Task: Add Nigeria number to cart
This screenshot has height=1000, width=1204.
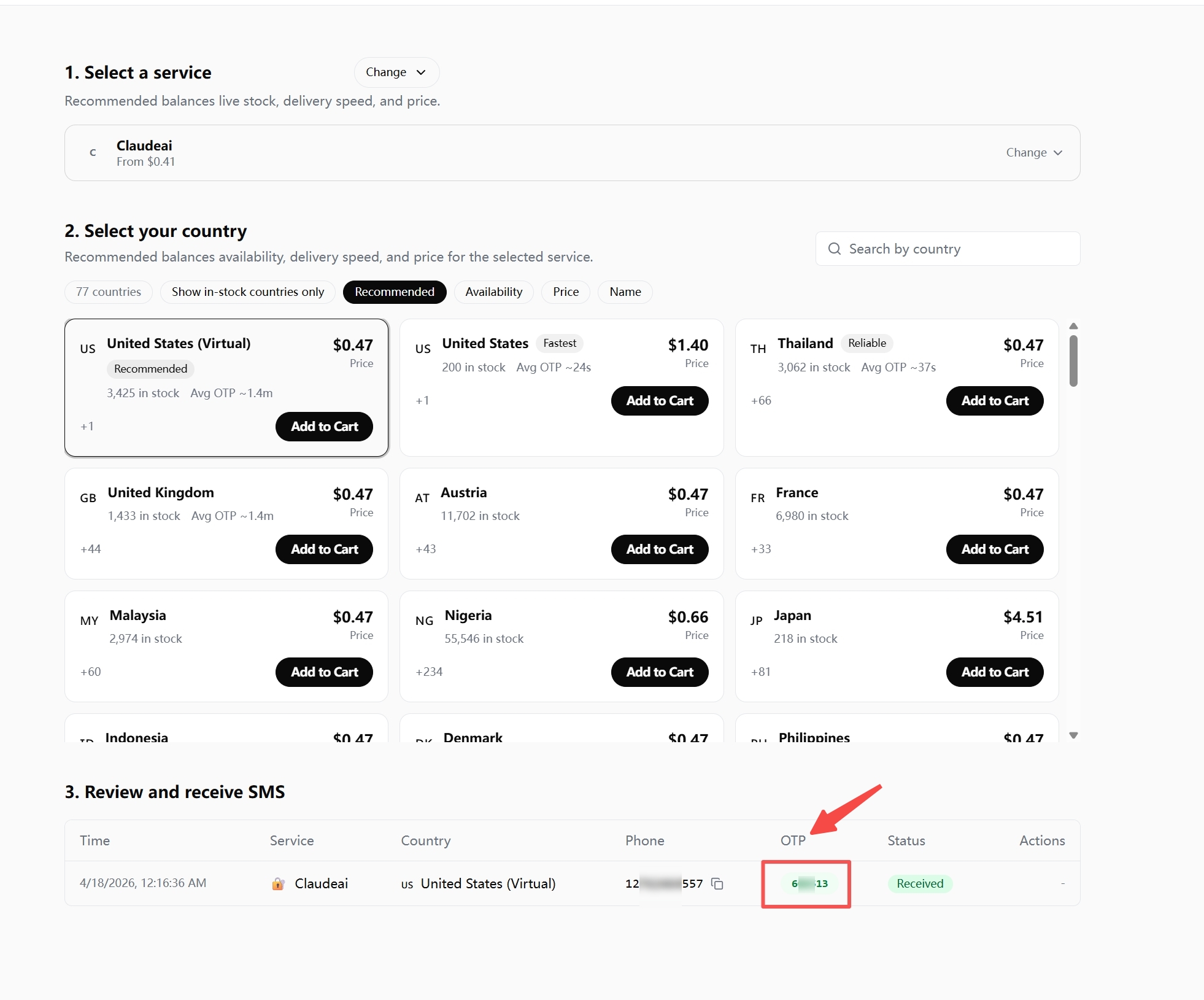Action: tap(659, 672)
